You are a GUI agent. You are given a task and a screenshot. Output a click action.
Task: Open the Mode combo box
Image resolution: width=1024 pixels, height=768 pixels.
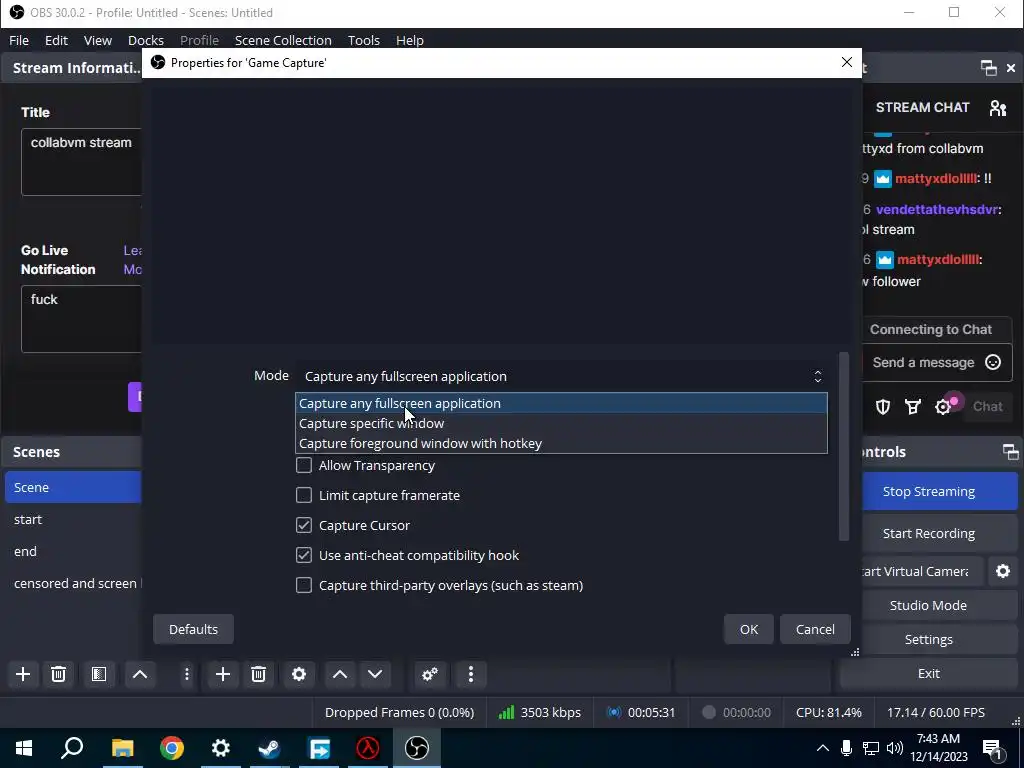(x=562, y=377)
